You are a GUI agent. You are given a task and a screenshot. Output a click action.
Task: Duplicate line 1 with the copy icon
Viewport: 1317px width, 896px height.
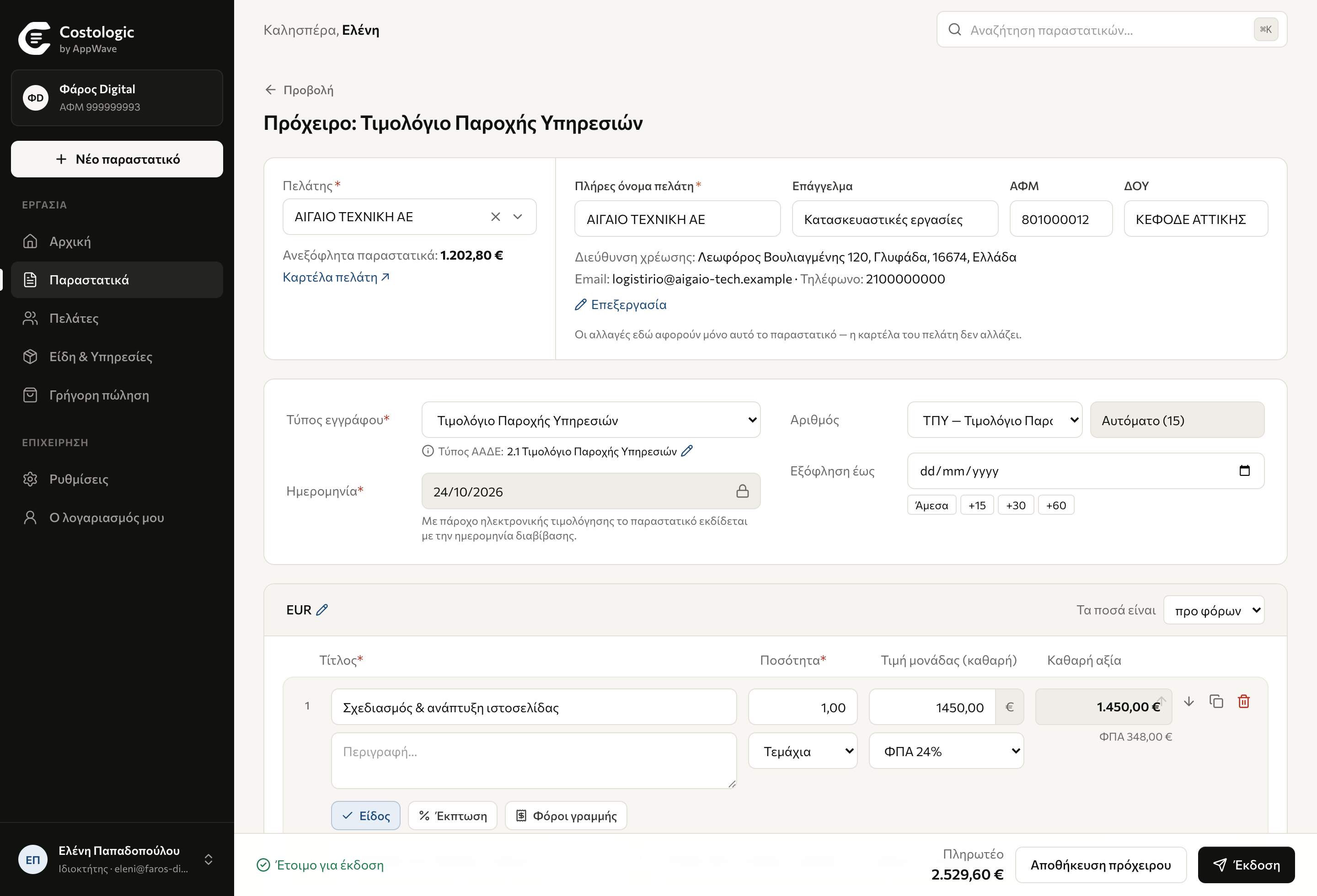(1216, 701)
